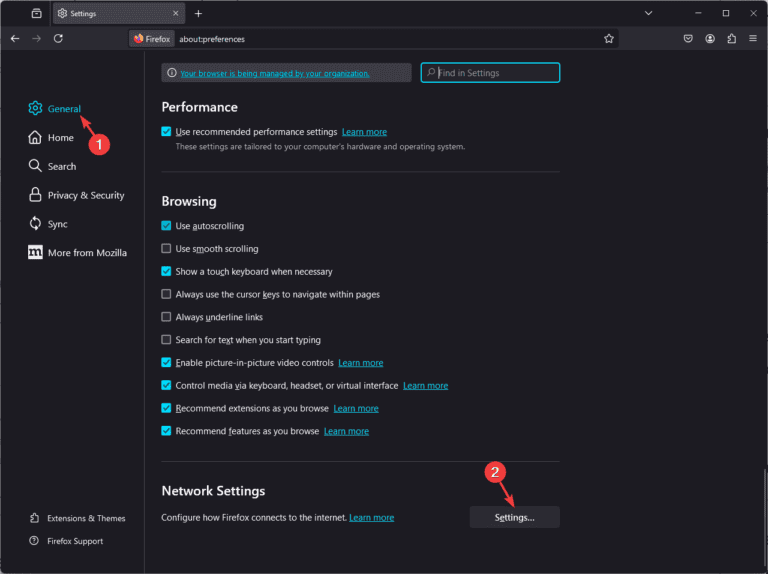Click the Firefox Support question icon
Image resolution: width=768 pixels, height=574 pixels.
coord(34,541)
